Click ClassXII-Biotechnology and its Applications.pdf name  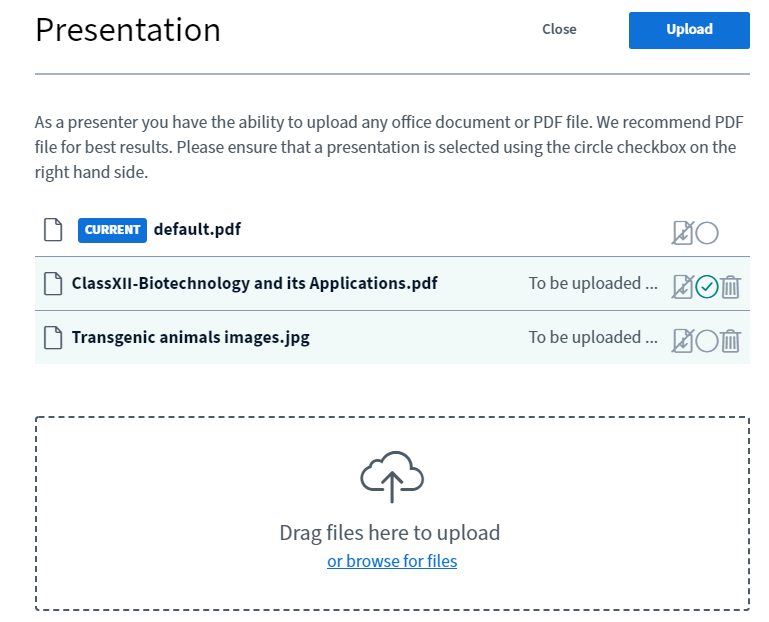coord(255,284)
